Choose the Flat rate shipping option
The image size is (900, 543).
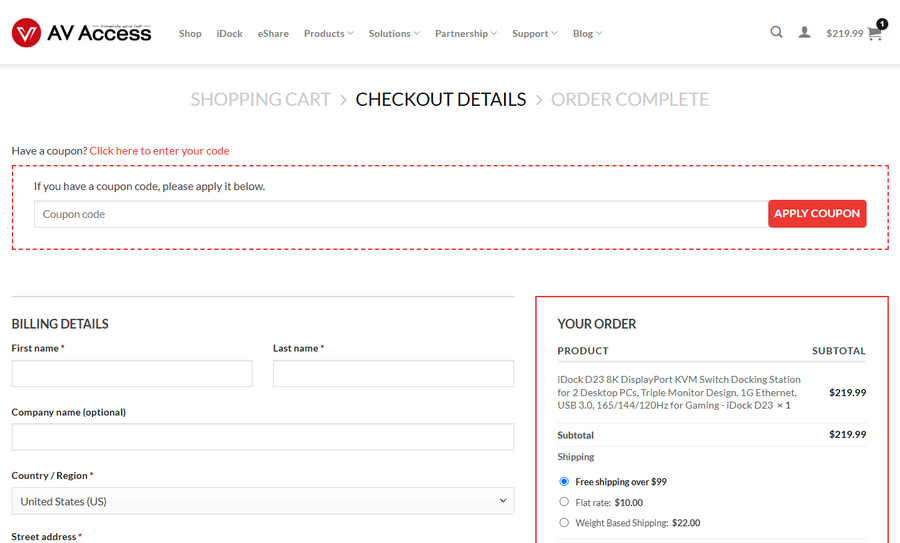pyautogui.click(x=564, y=502)
